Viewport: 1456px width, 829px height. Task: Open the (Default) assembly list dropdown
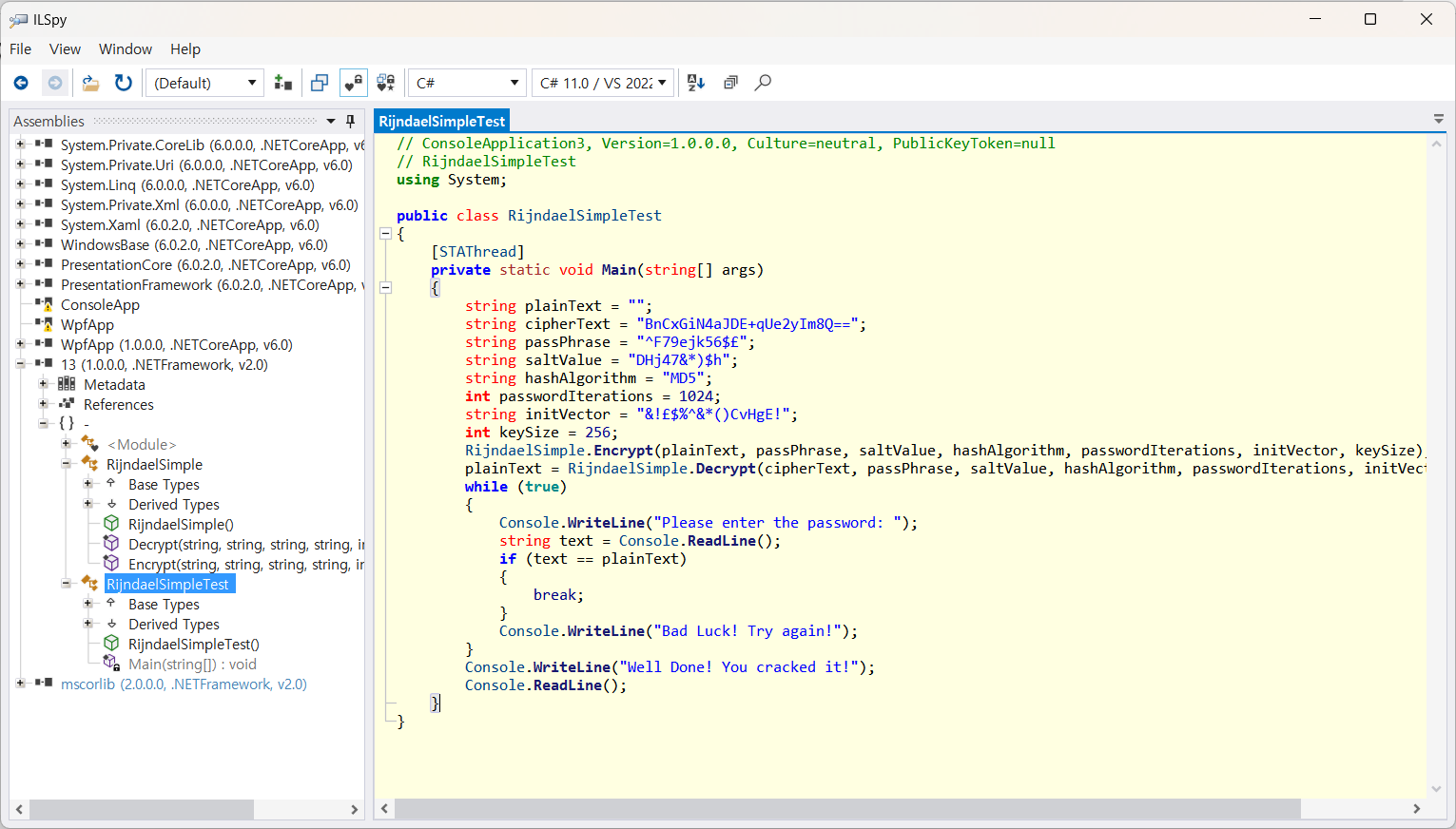[204, 83]
